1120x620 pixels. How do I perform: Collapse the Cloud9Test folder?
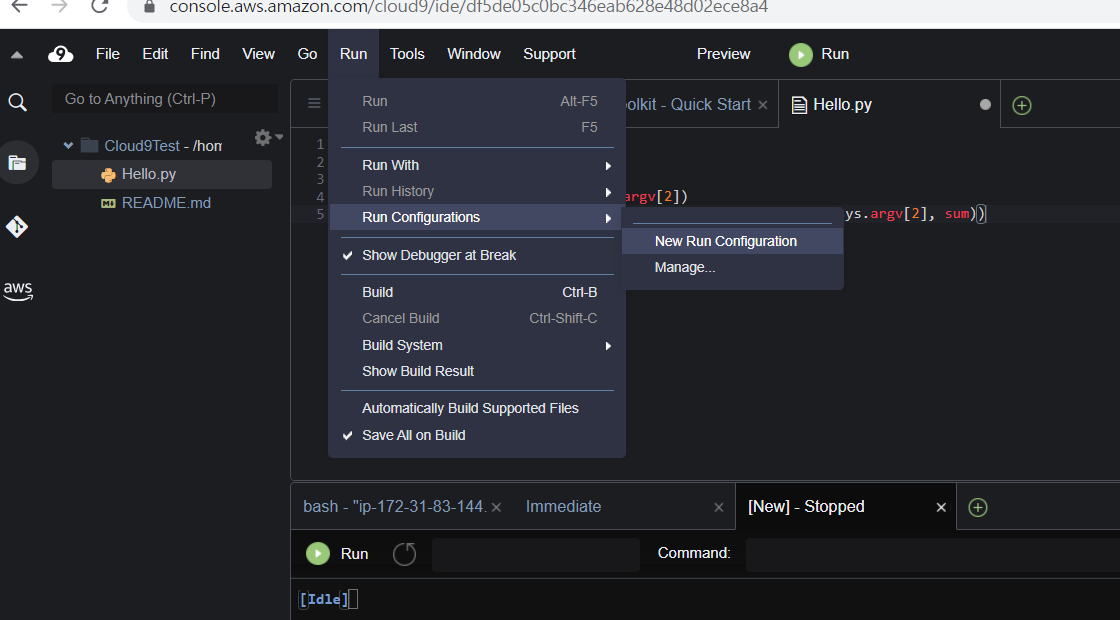pos(69,146)
